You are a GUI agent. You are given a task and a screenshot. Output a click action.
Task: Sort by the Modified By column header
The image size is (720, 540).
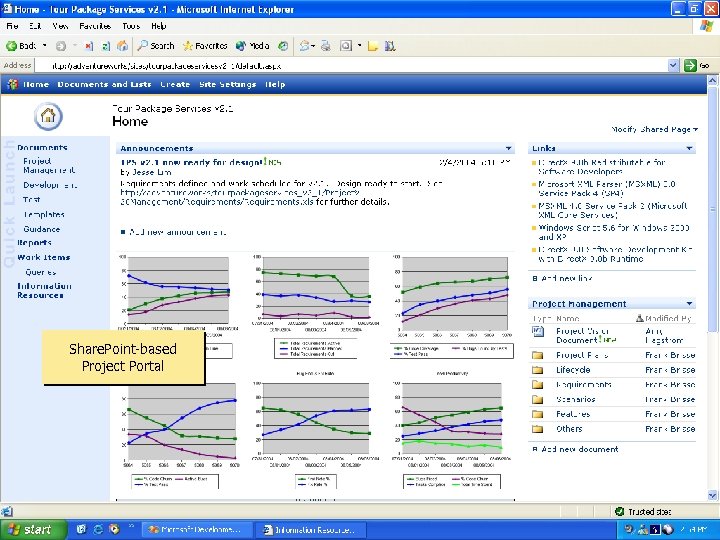click(x=668, y=318)
